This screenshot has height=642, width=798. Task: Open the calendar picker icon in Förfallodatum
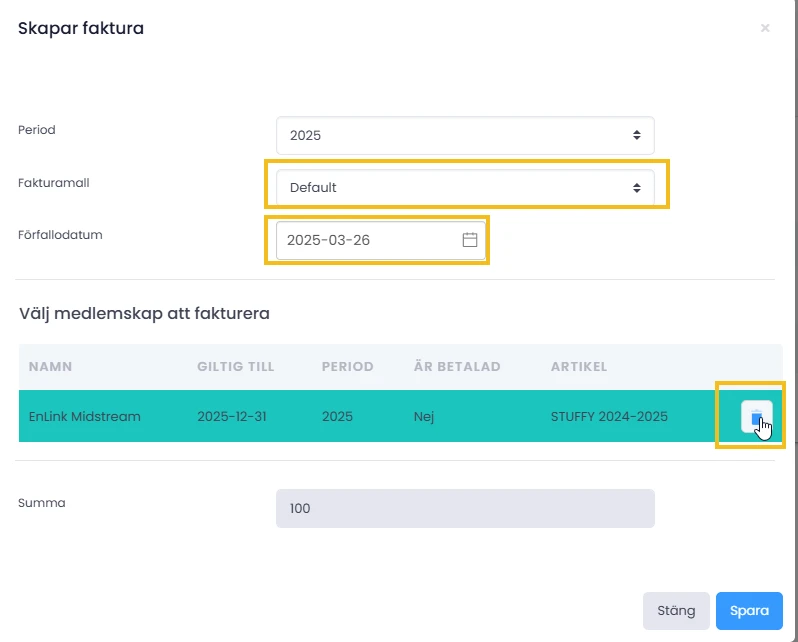470,240
